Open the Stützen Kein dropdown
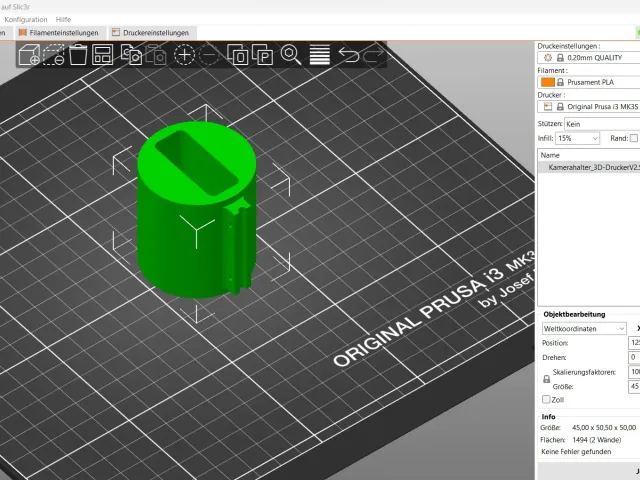 (602, 124)
